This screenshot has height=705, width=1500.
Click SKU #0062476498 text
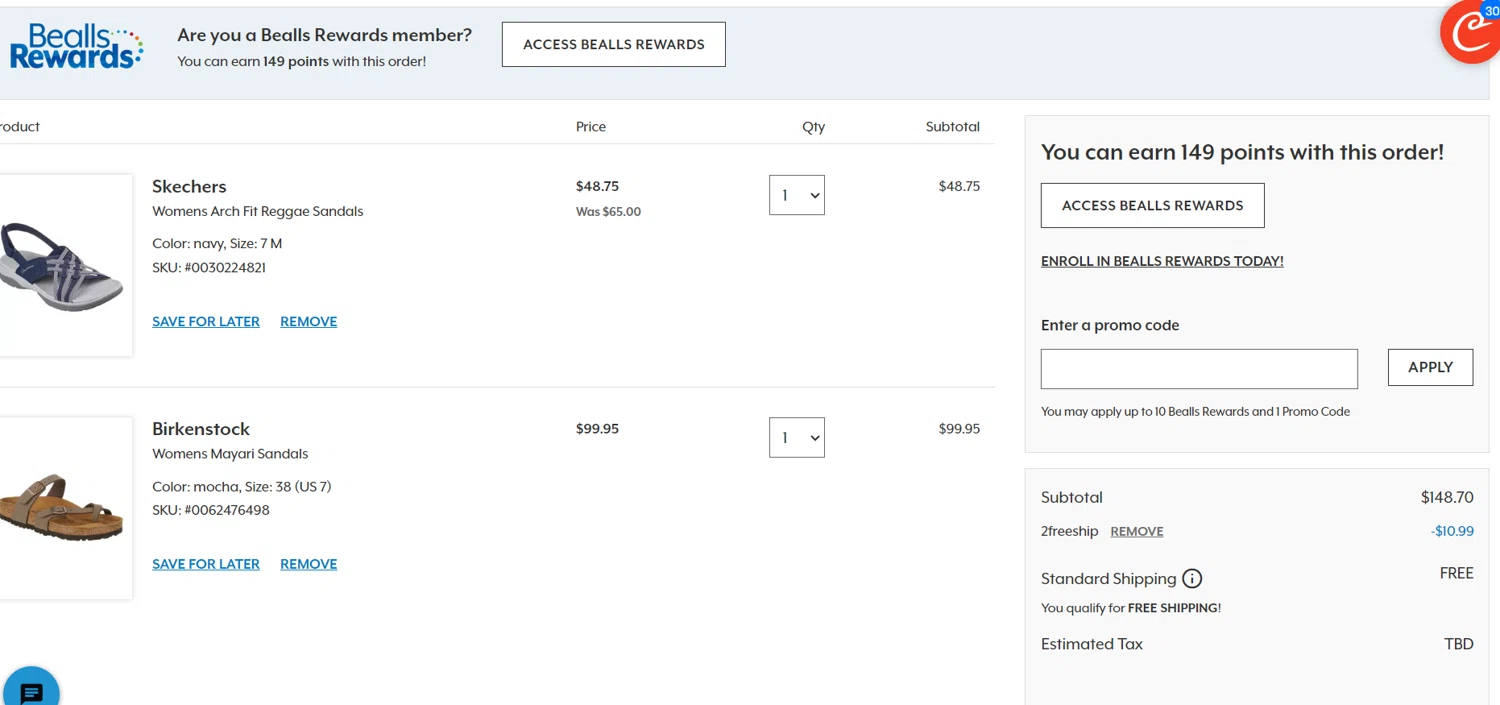(211, 510)
